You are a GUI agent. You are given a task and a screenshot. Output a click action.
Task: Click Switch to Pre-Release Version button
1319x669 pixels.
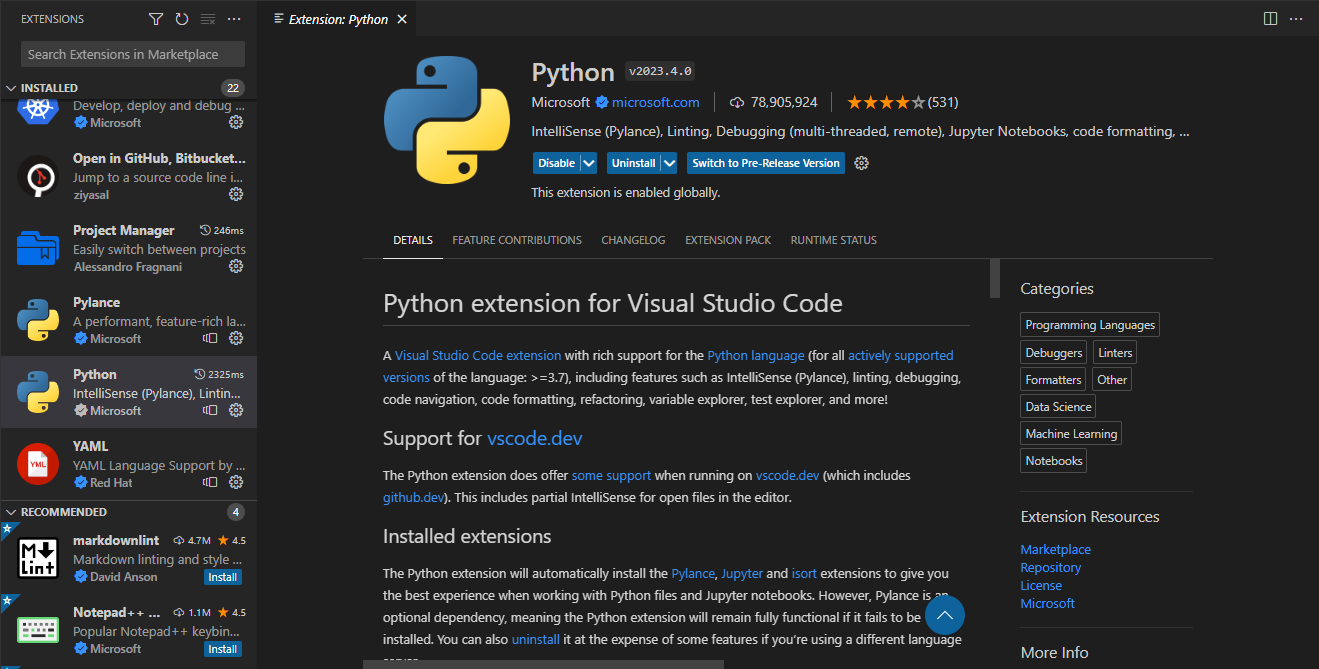(766, 163)
